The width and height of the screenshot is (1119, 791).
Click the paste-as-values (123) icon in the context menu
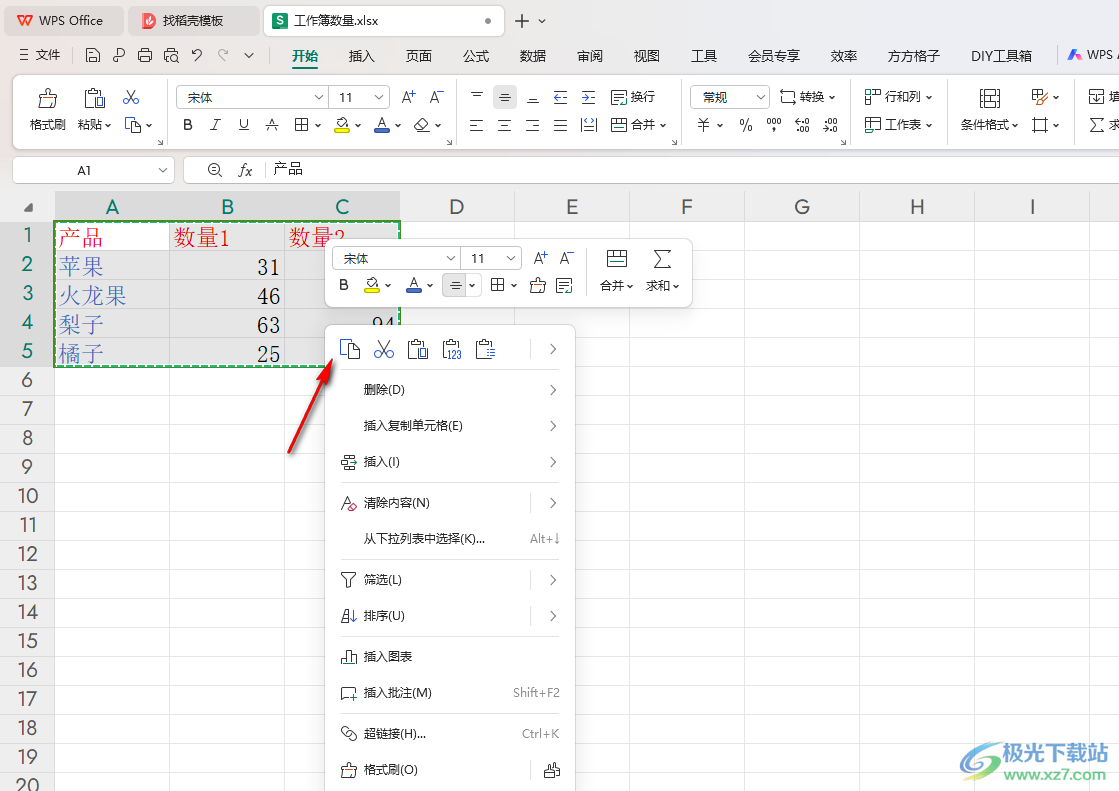point(452,349)
